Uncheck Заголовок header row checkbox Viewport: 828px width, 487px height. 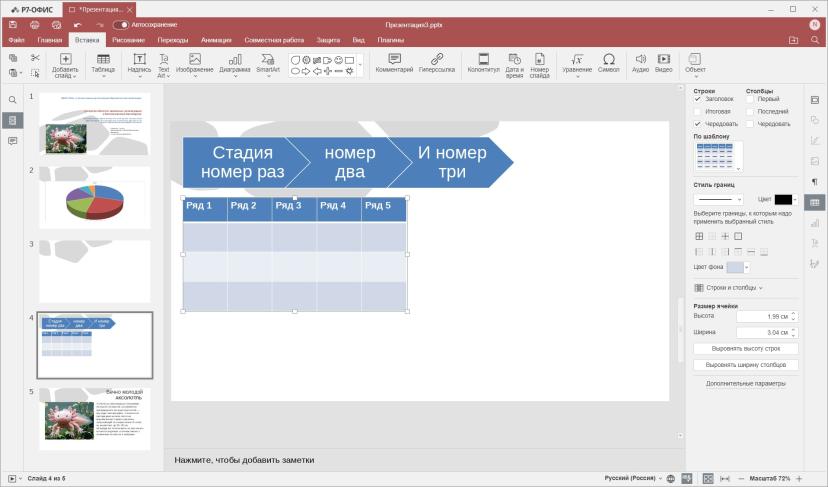coord(698,99)
